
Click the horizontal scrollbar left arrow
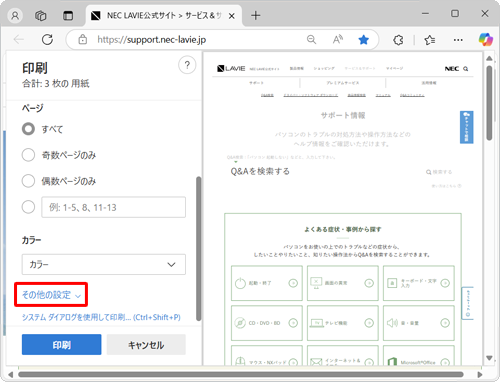pyautogui.click(x=11, y=374)
